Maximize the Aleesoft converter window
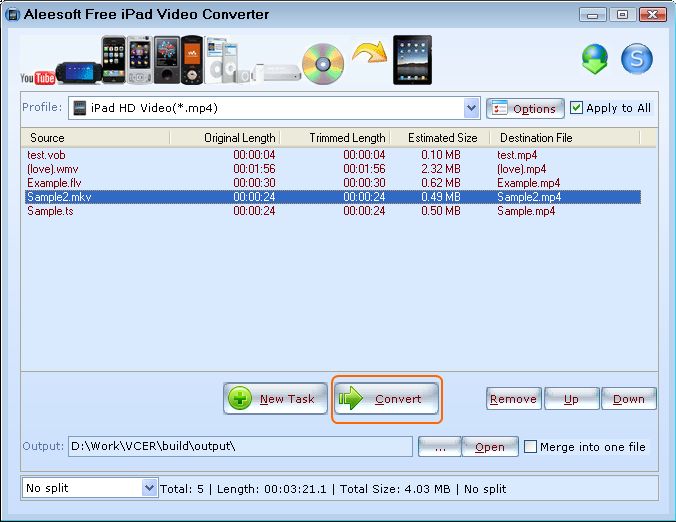The height and width of the screenshot is (522, 676). pyautogui.click(x=622, y=15)
